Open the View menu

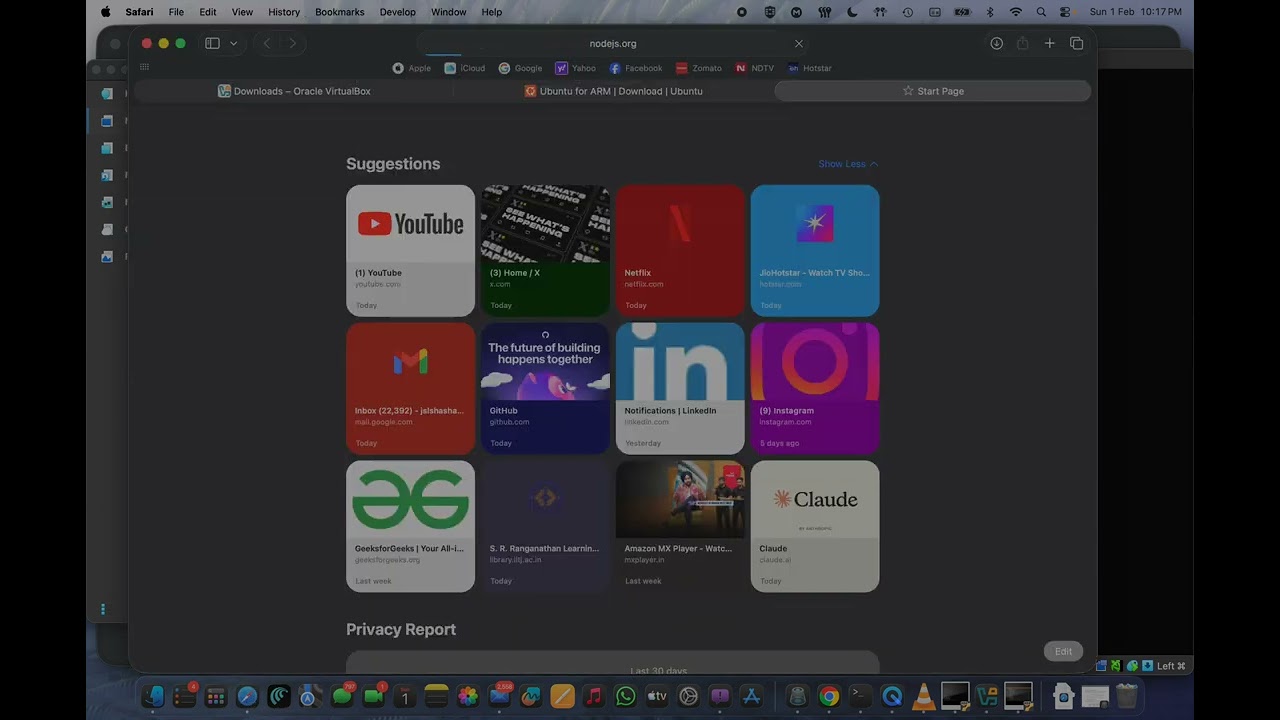click(x=242, y=12)
